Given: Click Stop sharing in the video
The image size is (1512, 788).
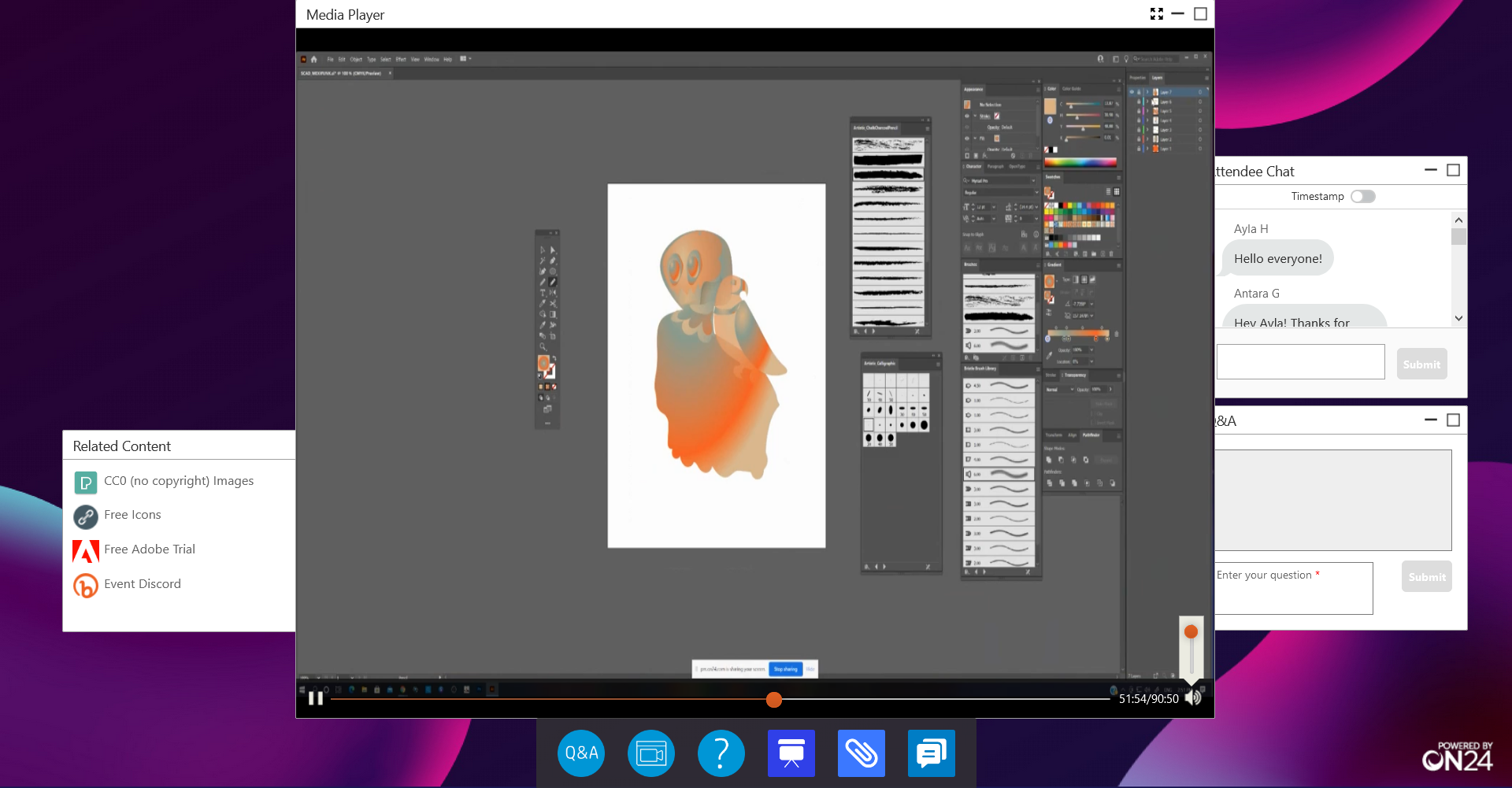Looking at the screenshot, I should pos(785,669).
